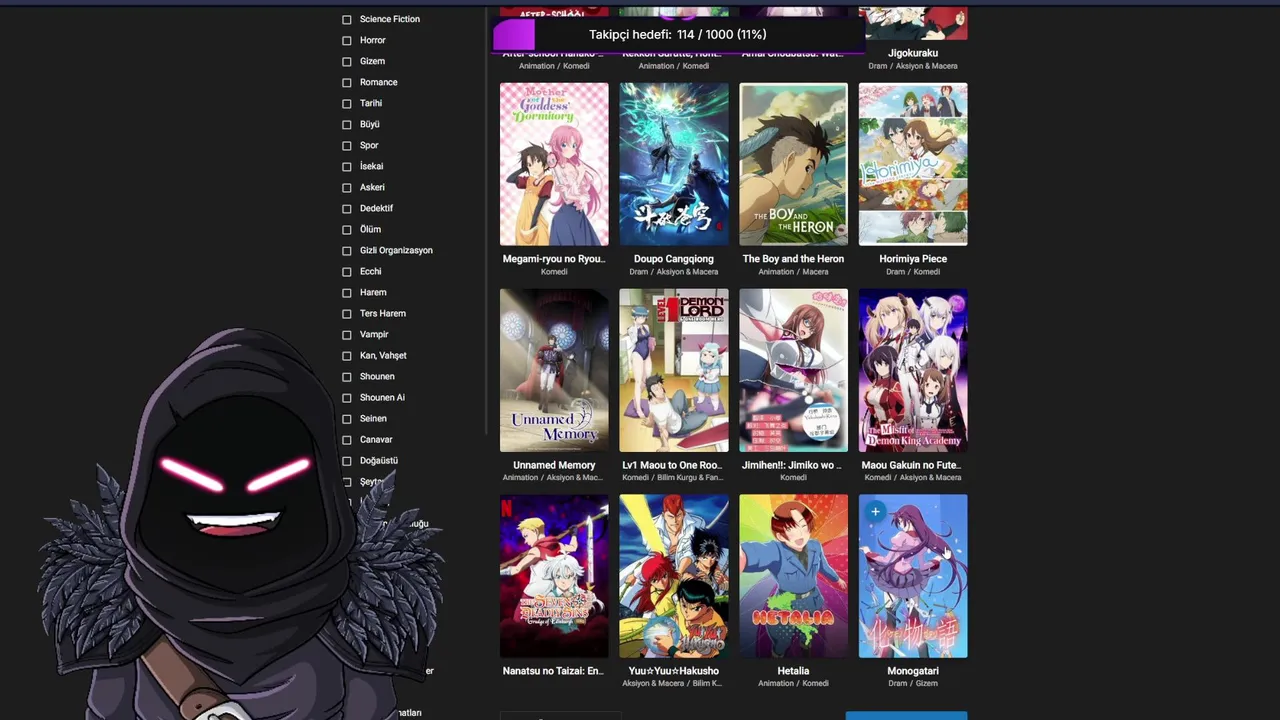The width and height of the screenshot is (1280, 720).
Task: Select the Canavar genre checkbox
Action: [347, 439]
